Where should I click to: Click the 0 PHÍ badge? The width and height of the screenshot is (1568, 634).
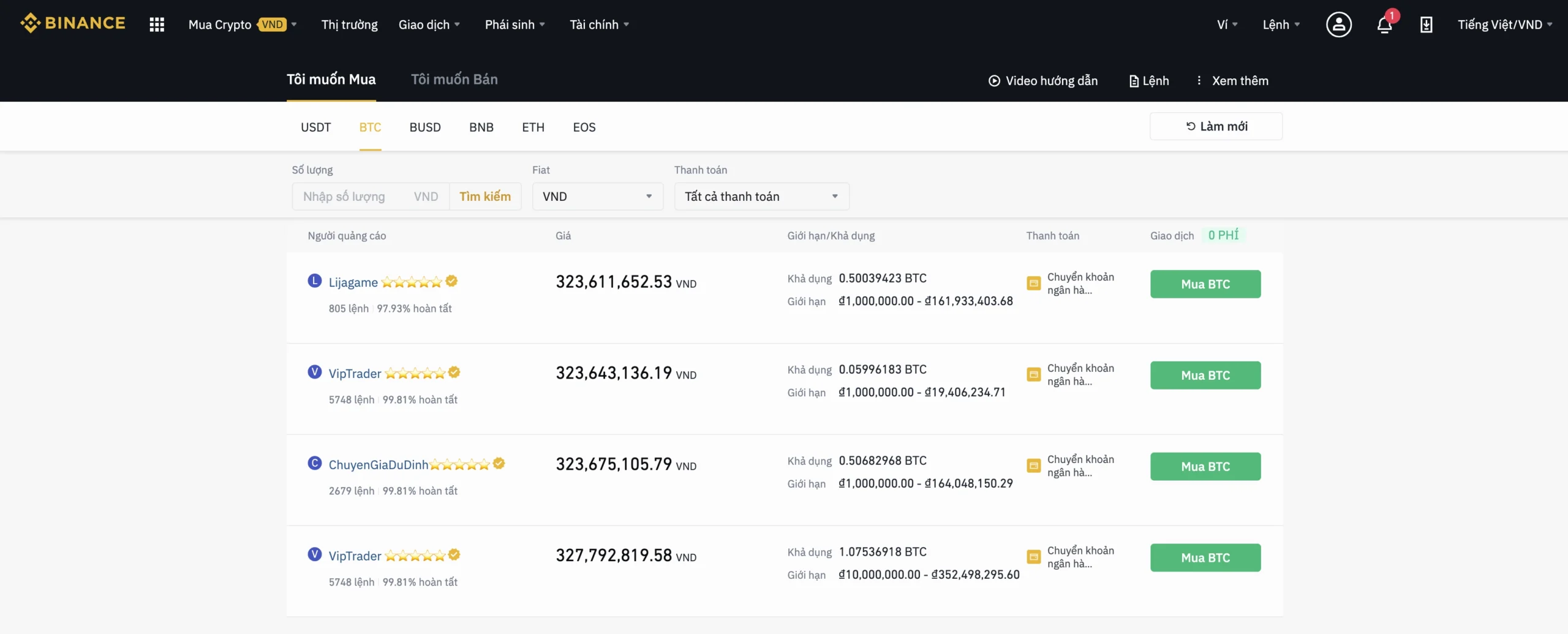(1223, 235)
